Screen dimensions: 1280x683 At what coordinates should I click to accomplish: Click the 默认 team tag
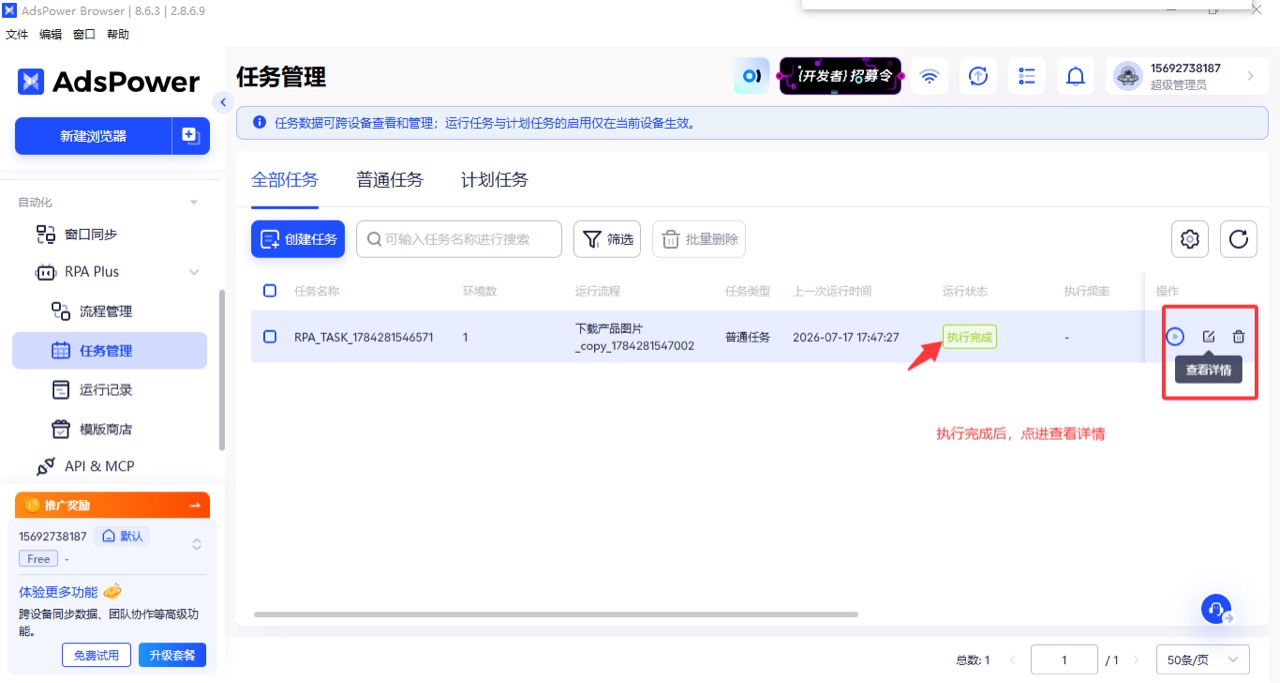coord(122,536)
